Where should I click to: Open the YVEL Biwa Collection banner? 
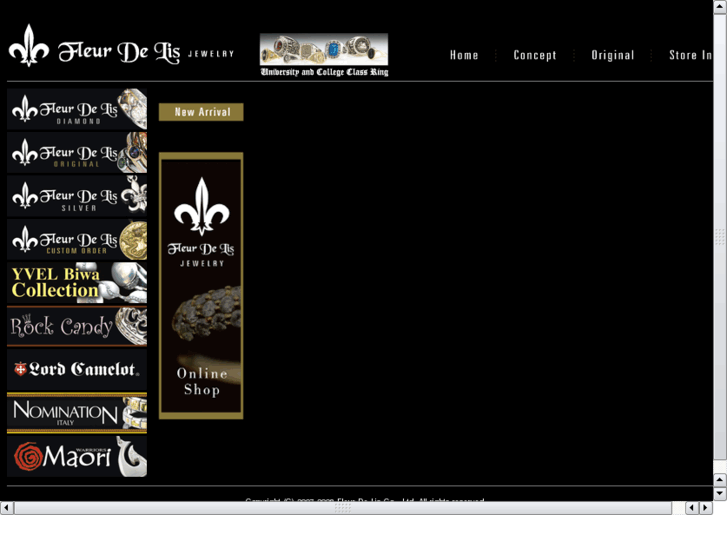pos(77,283)
